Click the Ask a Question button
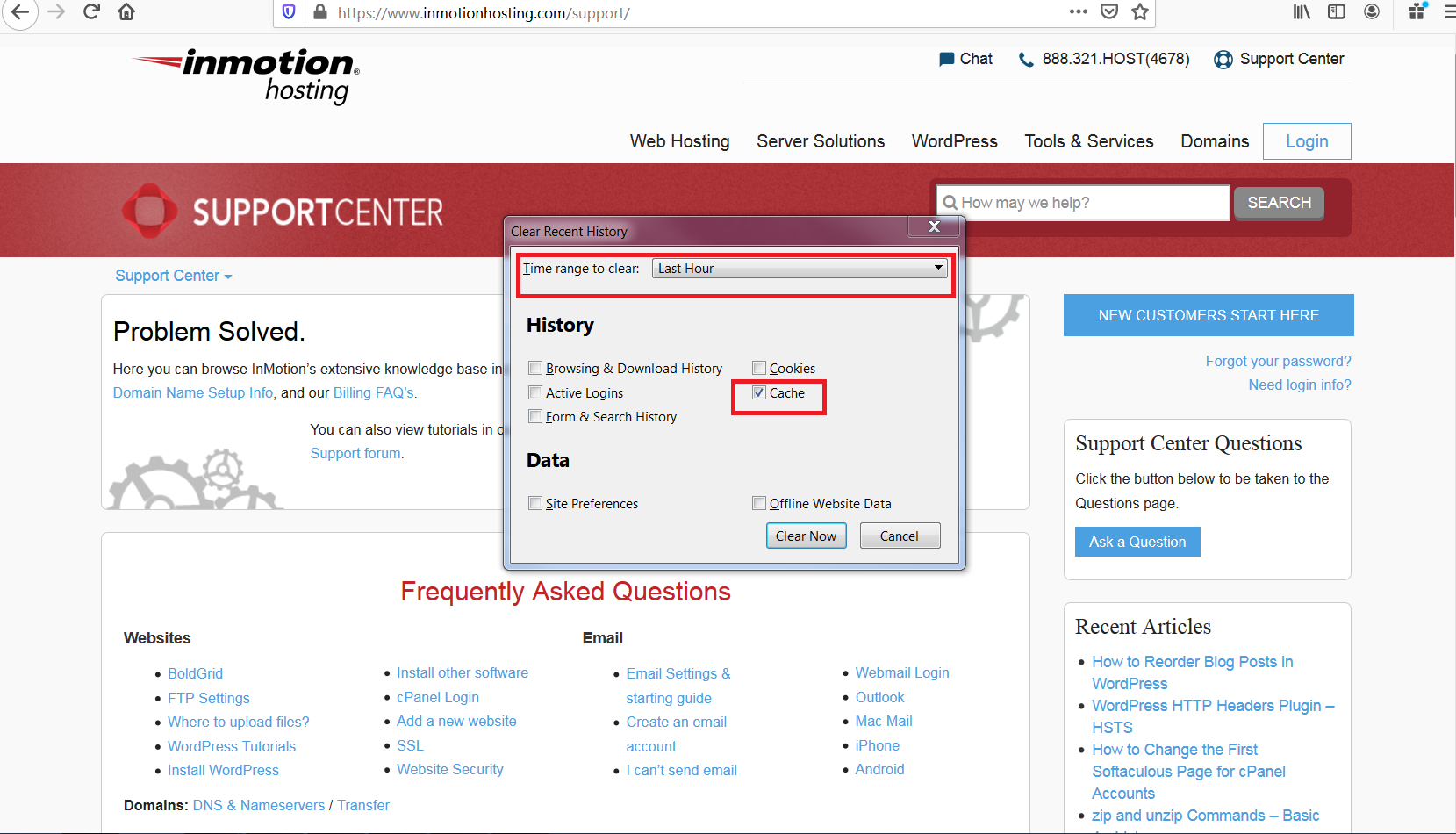The width and height of the screenshot is (1456, 834). pos(1137,542)
